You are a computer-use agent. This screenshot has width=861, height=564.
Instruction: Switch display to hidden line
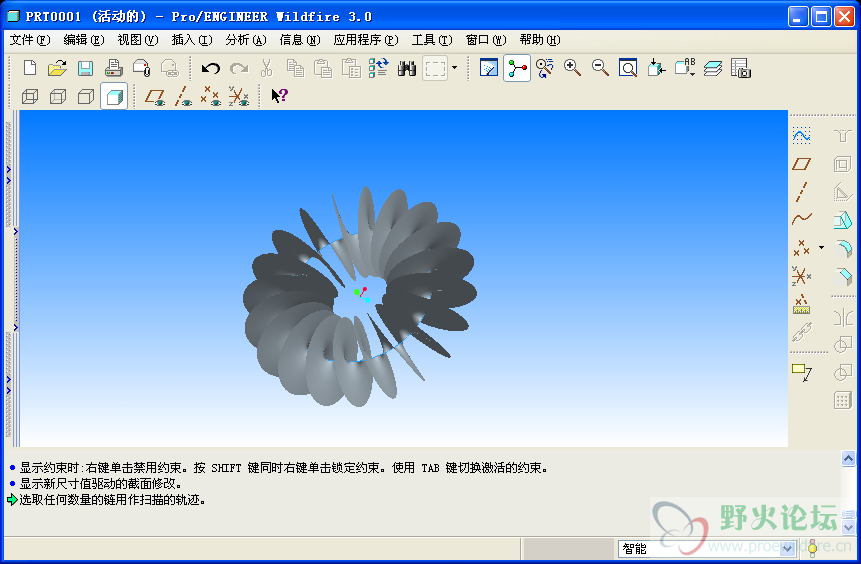(x=58, y=97)
